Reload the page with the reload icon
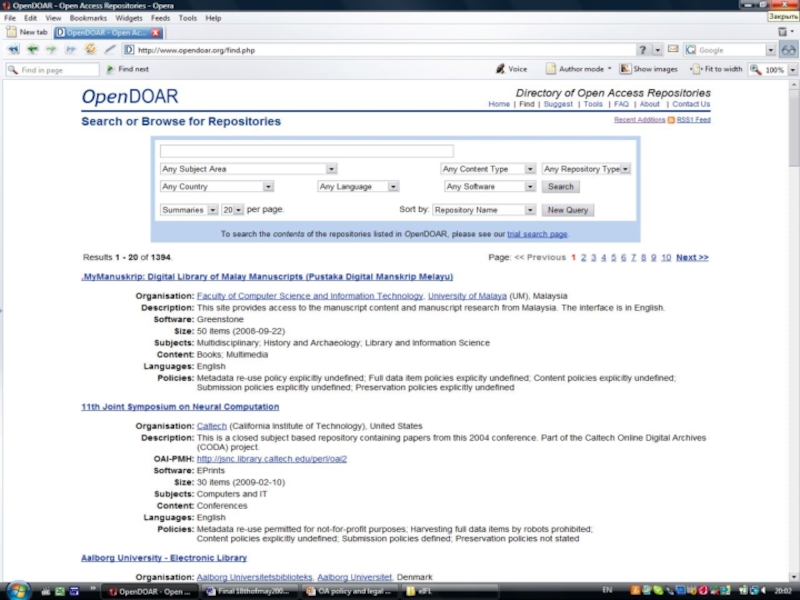 (90, 49)
